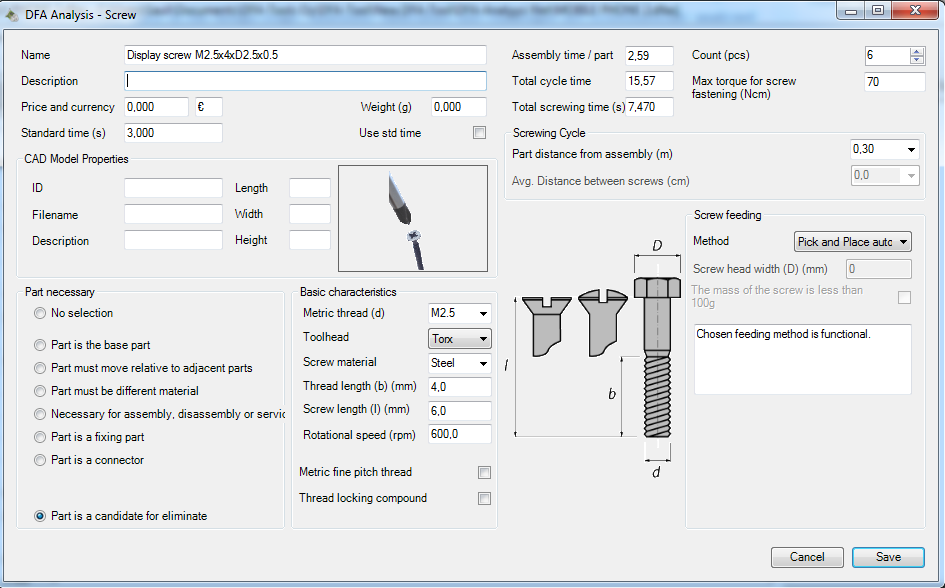Screen dimensions: 945x588
Task: Click the countersunk slotted screw head illustration
Action: click(x=546, y=327)
